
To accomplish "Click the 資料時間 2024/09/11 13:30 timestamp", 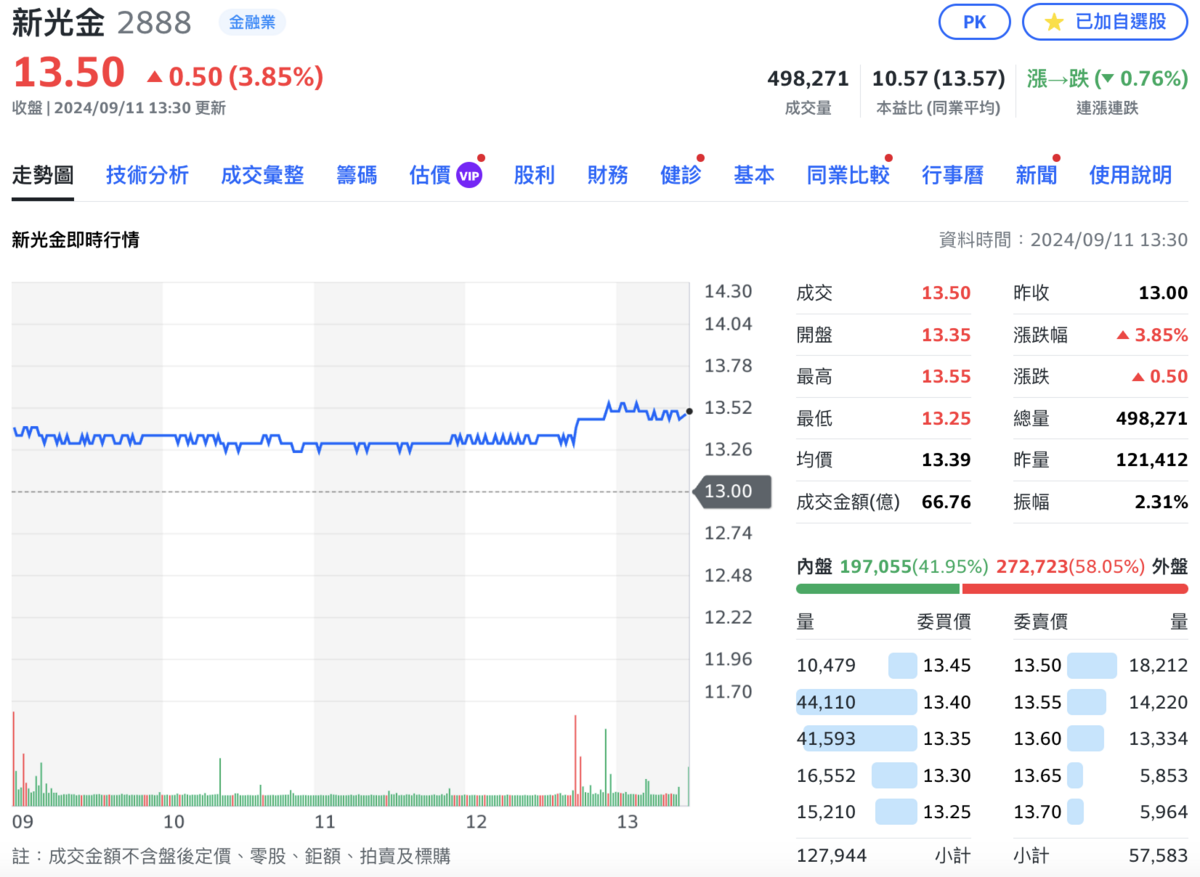I will point(1063,240).
